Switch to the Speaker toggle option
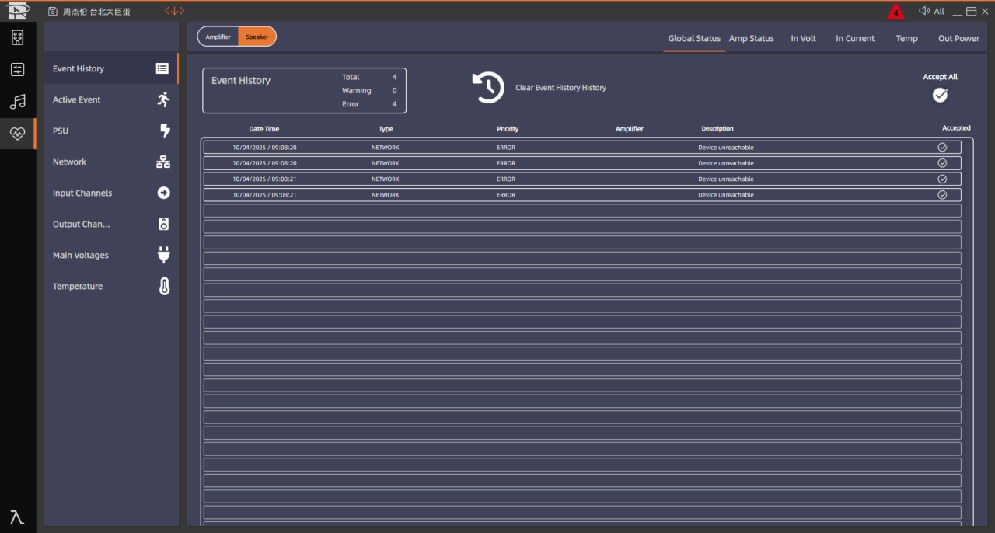 [x=257, y=37]
